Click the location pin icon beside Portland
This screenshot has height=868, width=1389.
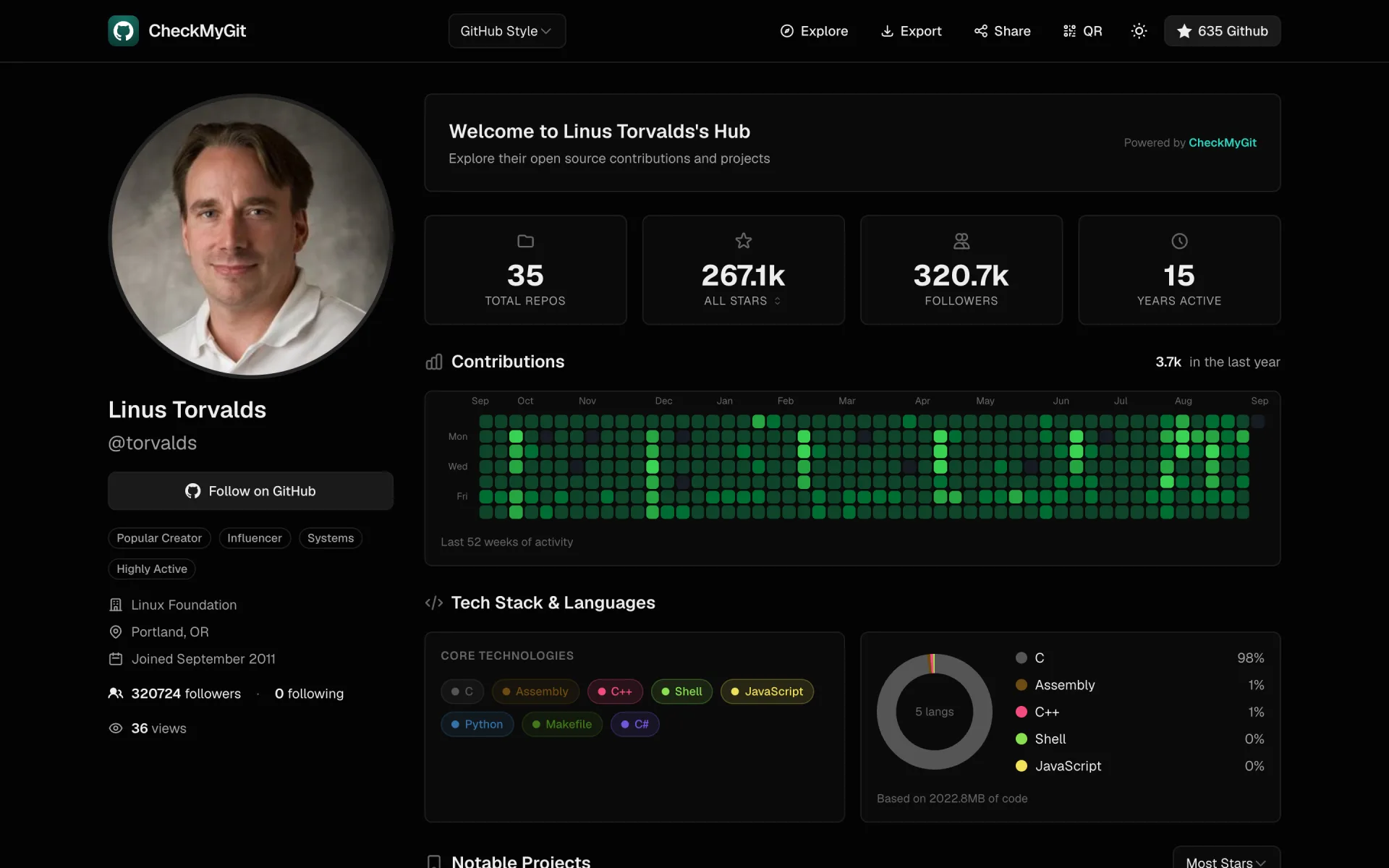[x=116, y=632]
